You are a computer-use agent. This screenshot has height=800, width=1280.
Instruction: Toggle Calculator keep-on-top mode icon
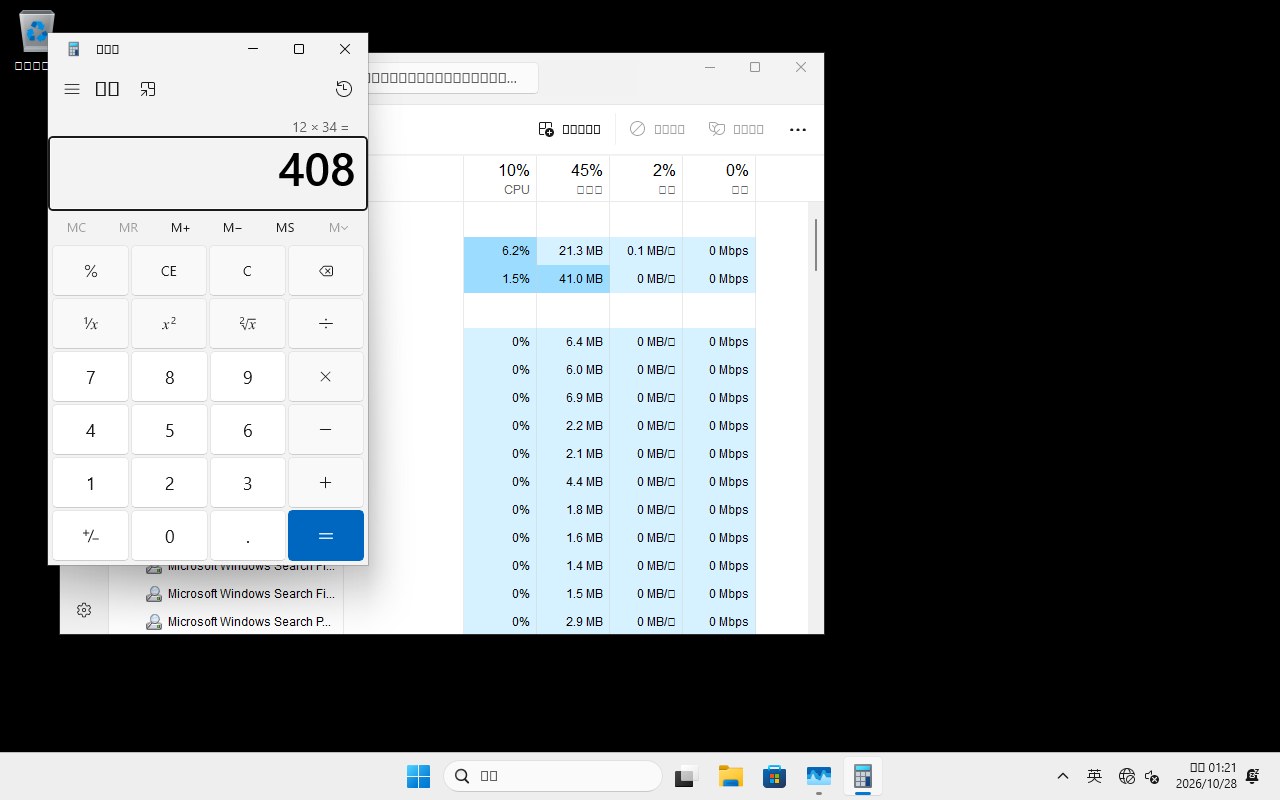coord(148,89)
